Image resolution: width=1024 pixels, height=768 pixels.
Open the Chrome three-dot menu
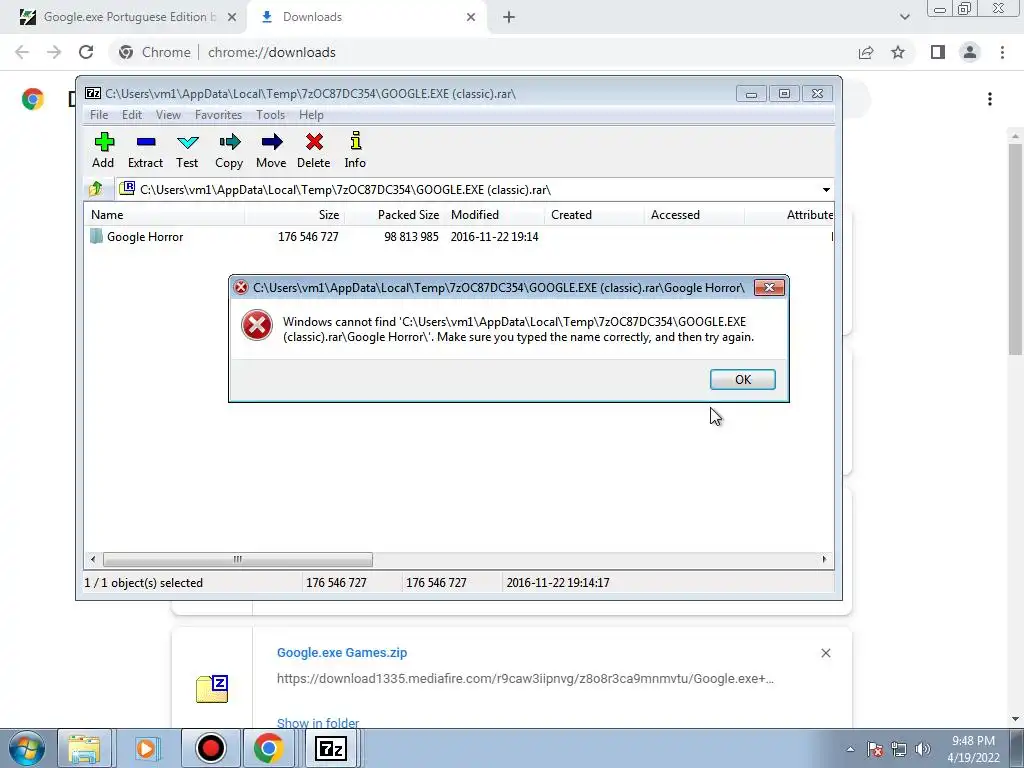1002,52
